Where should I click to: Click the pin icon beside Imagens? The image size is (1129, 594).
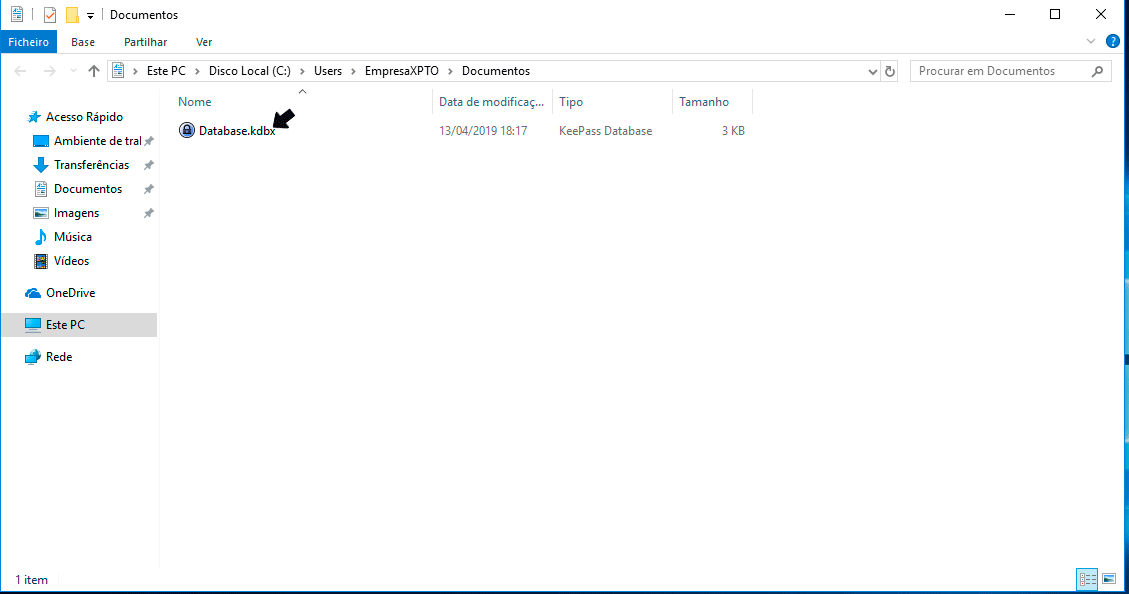click(148, 213)
